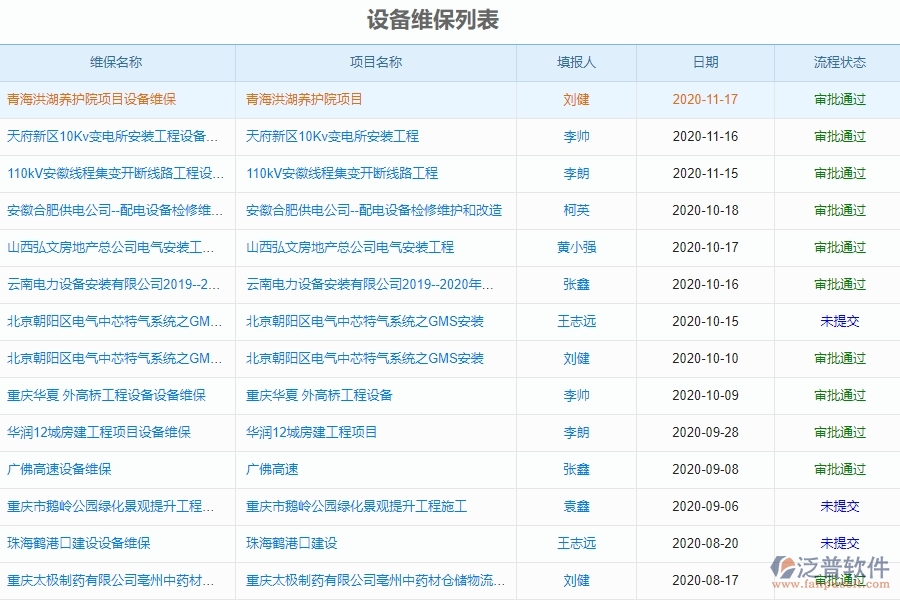Sort the table by 日期 column header

pos(704,61)
